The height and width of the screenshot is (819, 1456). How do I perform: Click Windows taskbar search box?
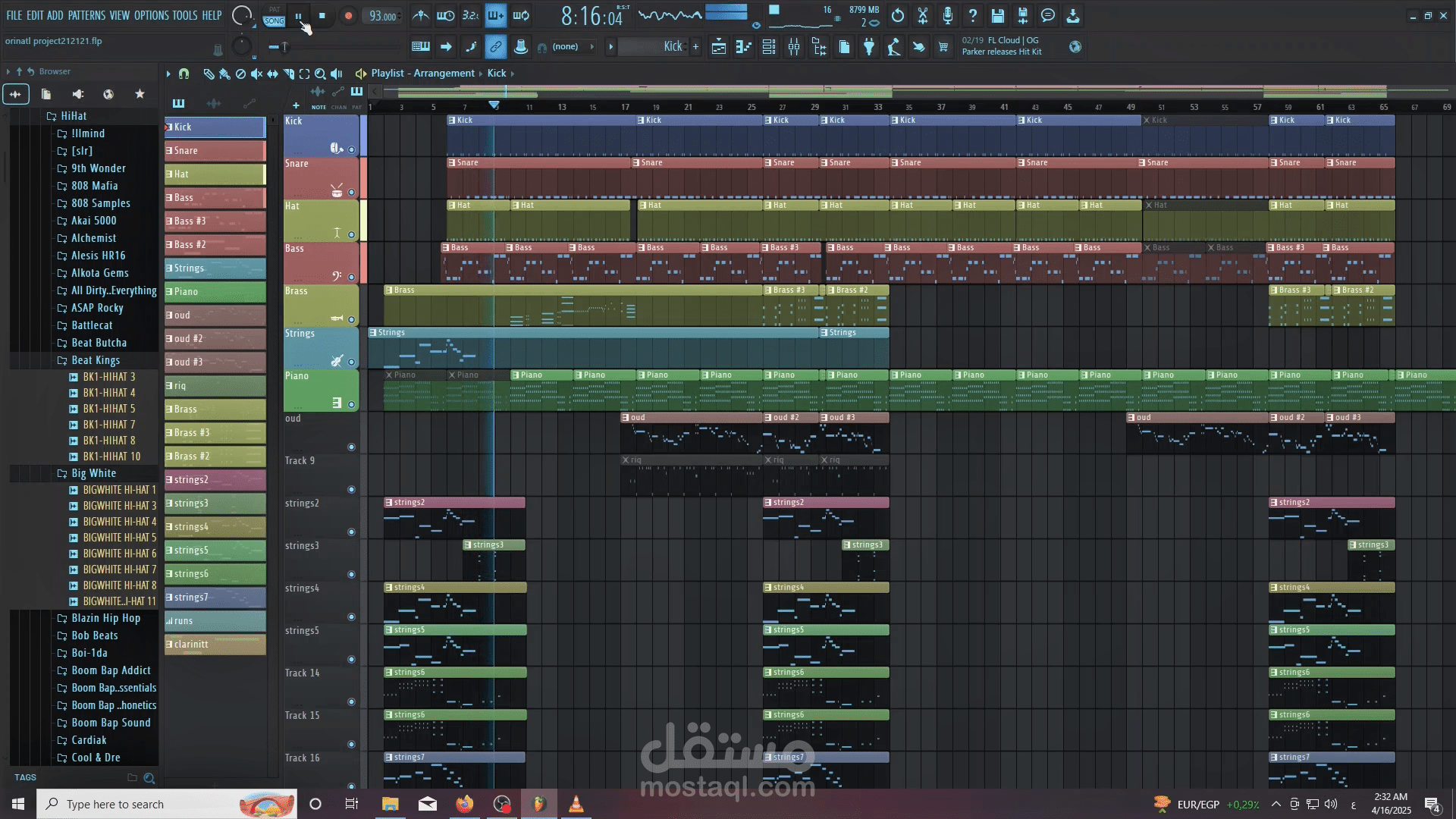167,804
